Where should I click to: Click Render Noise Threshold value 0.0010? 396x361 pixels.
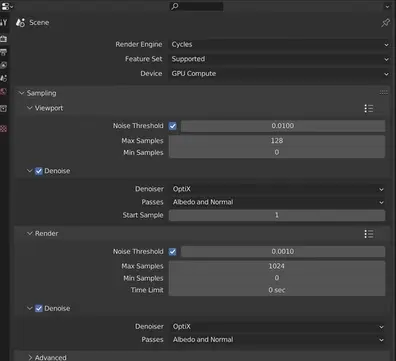[x=283, y=252]
